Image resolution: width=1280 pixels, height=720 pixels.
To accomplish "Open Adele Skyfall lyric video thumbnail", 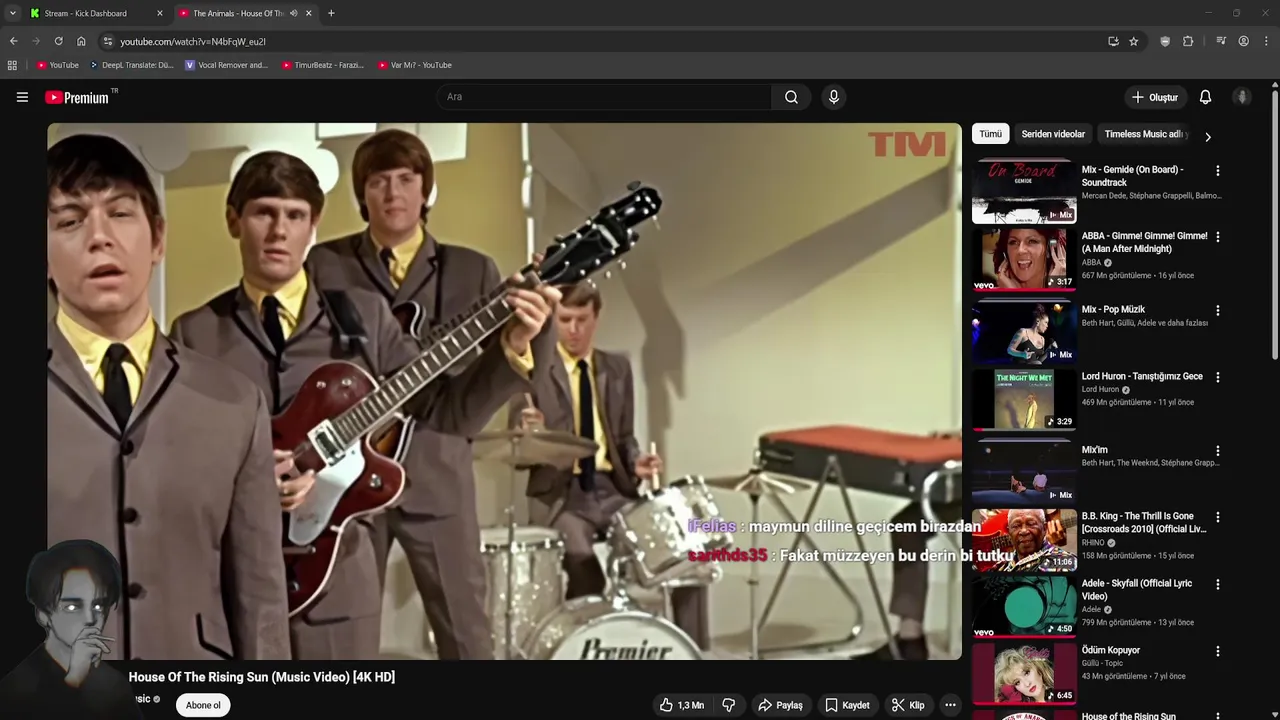I will [x=1024, y=607].
